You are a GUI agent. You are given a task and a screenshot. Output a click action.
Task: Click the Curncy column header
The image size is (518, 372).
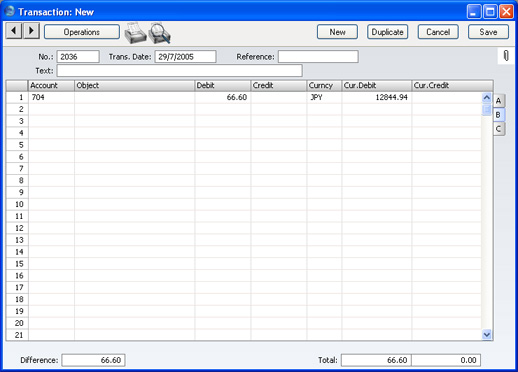[324, 86]
